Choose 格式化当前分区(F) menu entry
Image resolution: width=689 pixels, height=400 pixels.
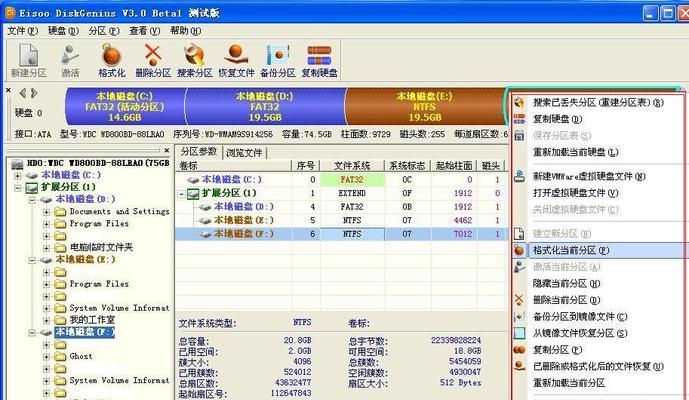pos(598,250)
